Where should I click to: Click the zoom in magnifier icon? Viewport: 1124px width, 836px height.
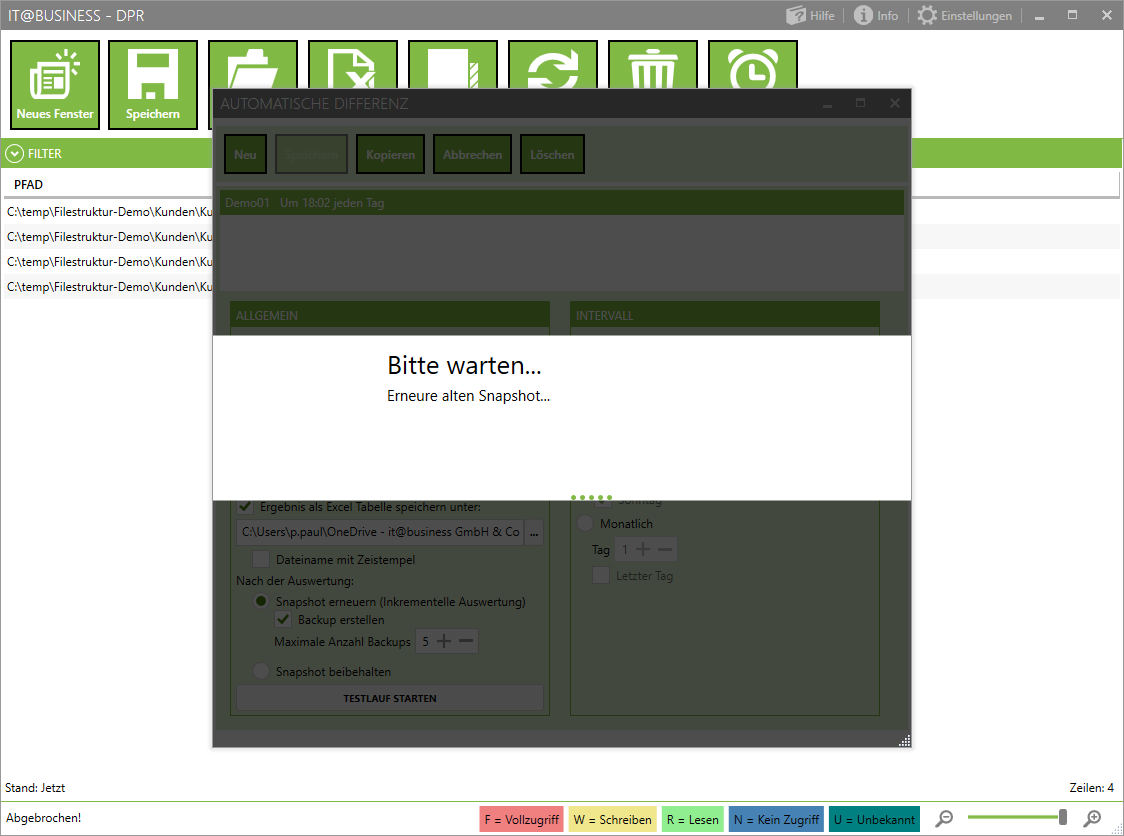pyautogui.click(x=1092, y=819)
